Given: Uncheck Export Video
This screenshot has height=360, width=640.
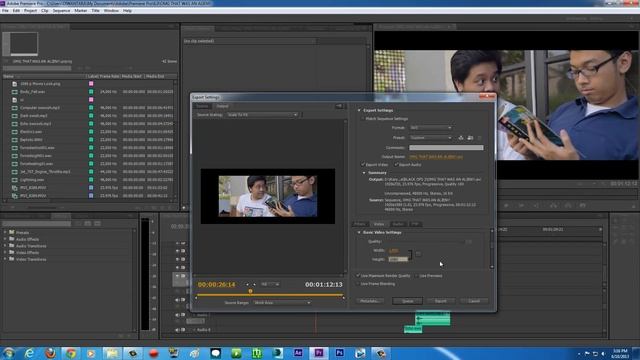Looking at the screenshot, I should (x=362, y=164).
